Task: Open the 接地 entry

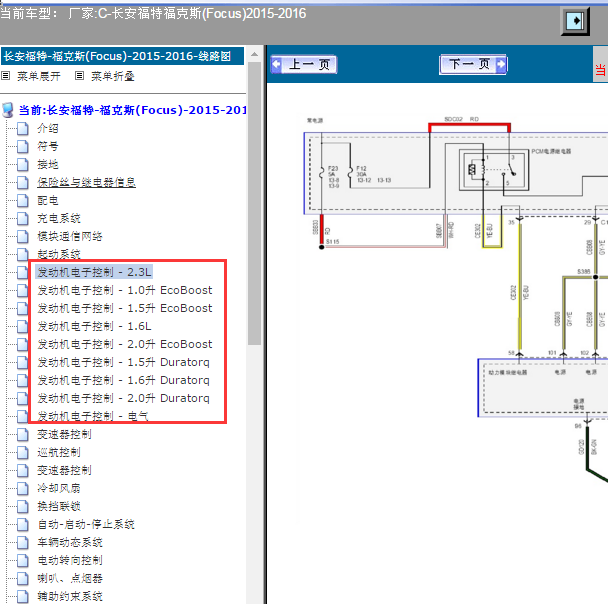Action: click(x=48, y=164)
